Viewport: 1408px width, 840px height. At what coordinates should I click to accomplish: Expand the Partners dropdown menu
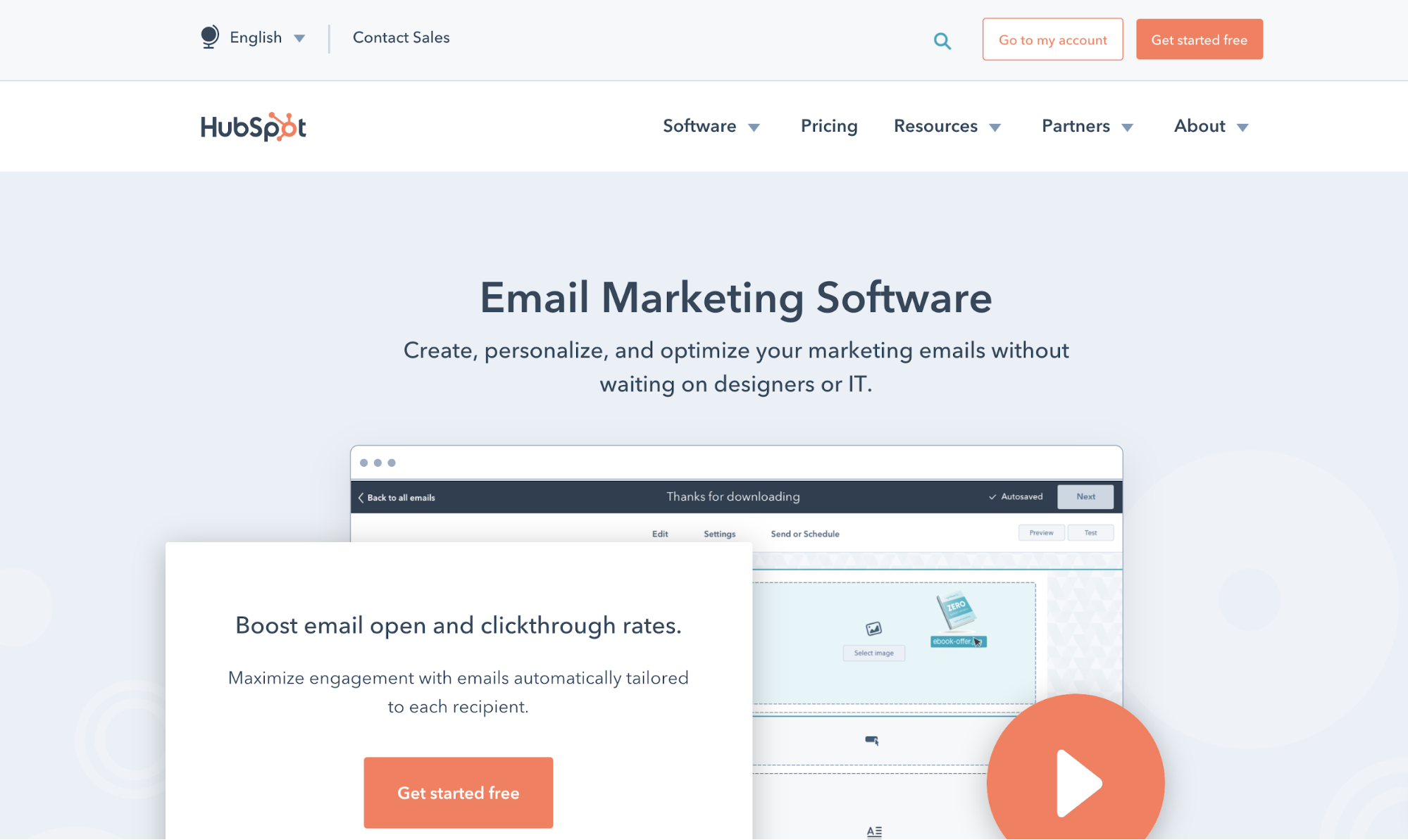pos(1087,125)
